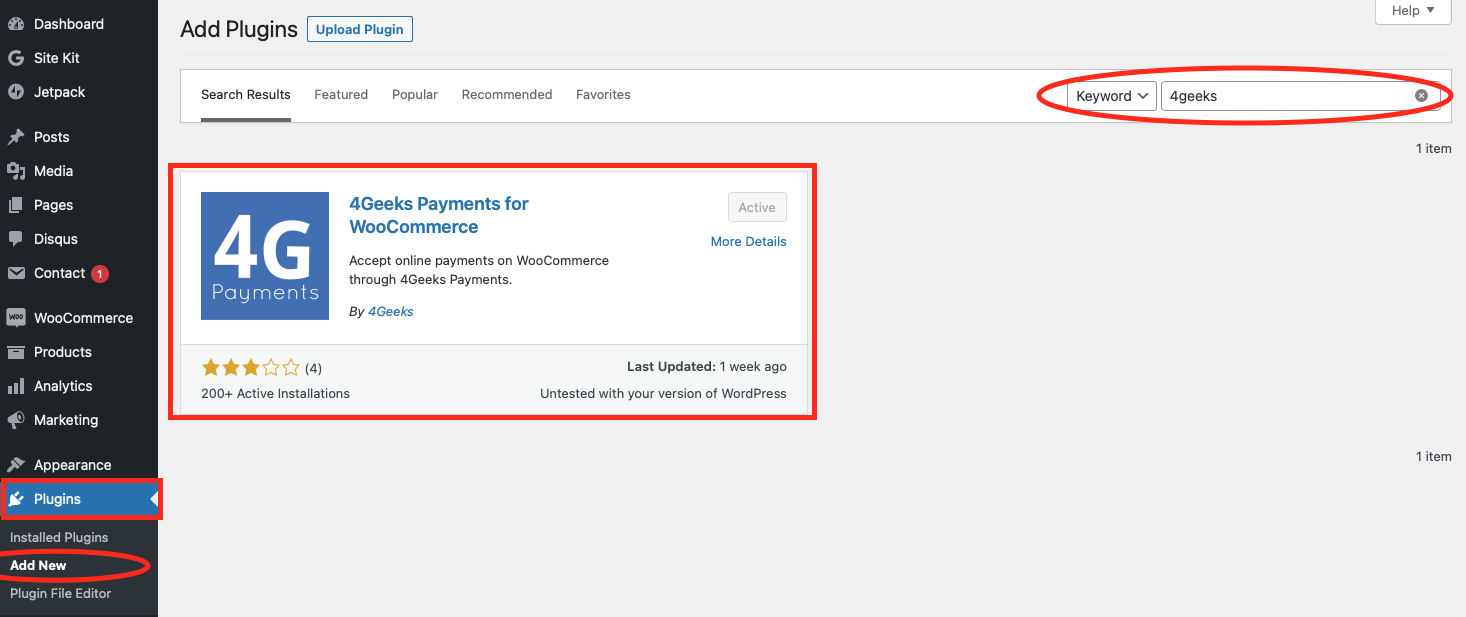Click the Posts pushpin icon
The image size is (1466, 617).
click(x=16, y=137)
